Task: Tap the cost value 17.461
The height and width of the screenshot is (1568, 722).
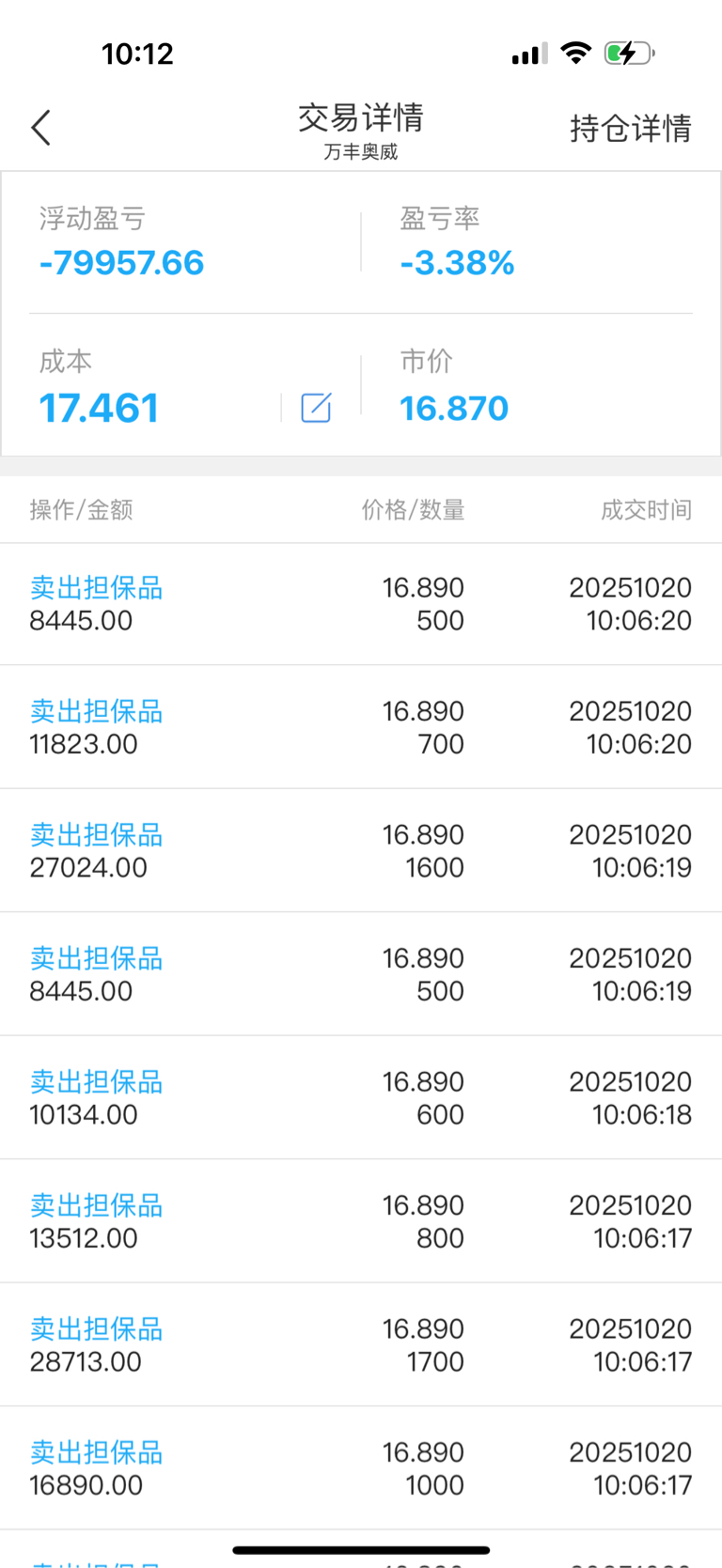Action: point(99,409)
